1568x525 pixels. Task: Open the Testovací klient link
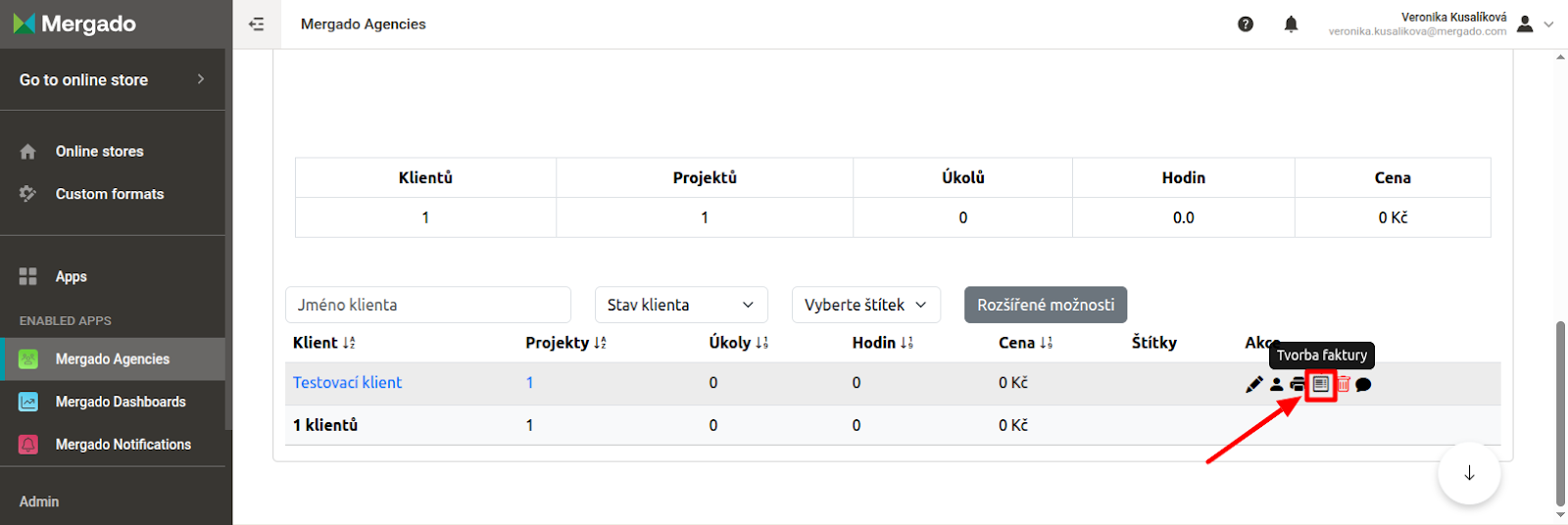pos(347,382)
